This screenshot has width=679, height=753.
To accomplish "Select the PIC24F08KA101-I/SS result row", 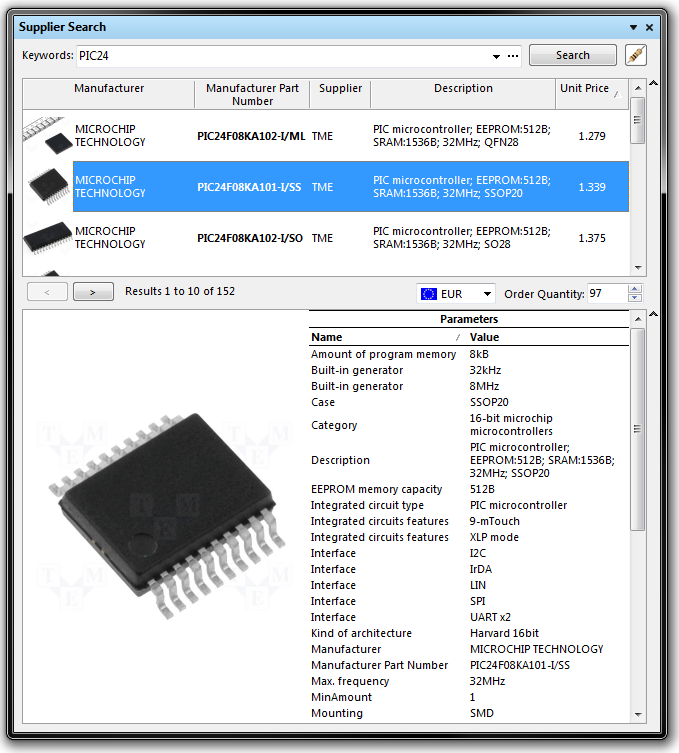I will [x=351, y=187].
